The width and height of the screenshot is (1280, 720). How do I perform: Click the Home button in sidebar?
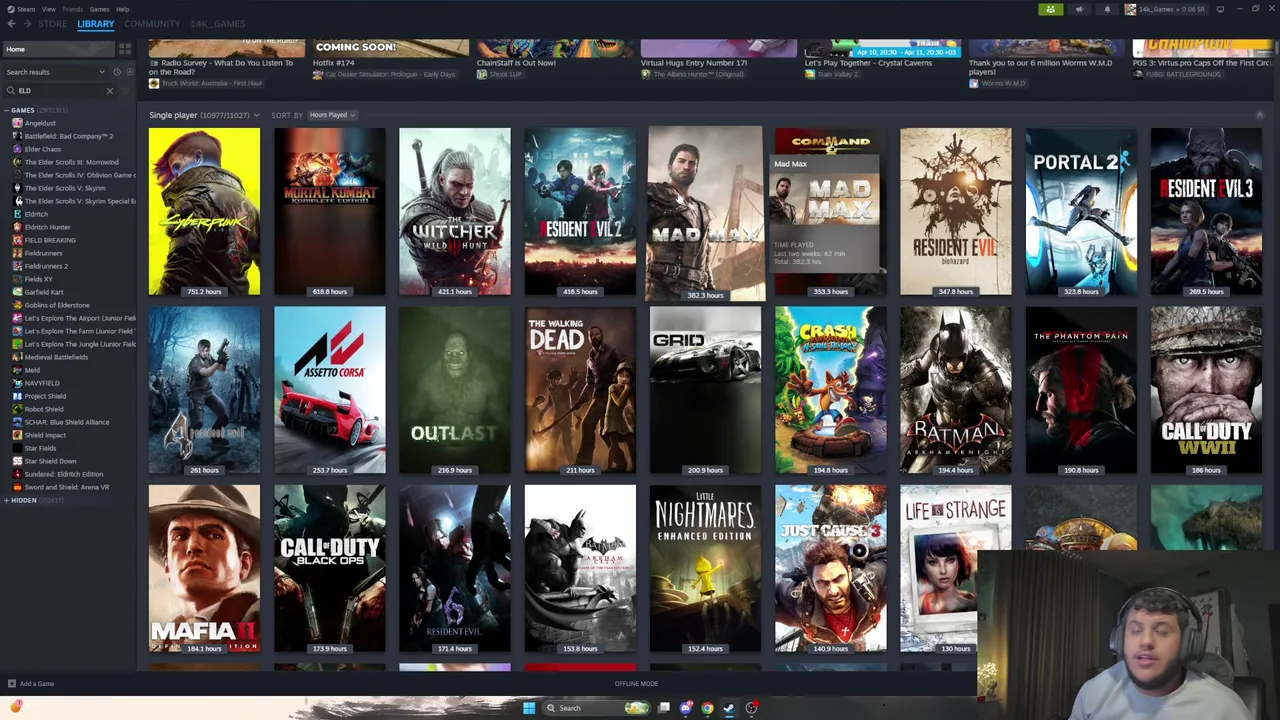pos(58,49)
